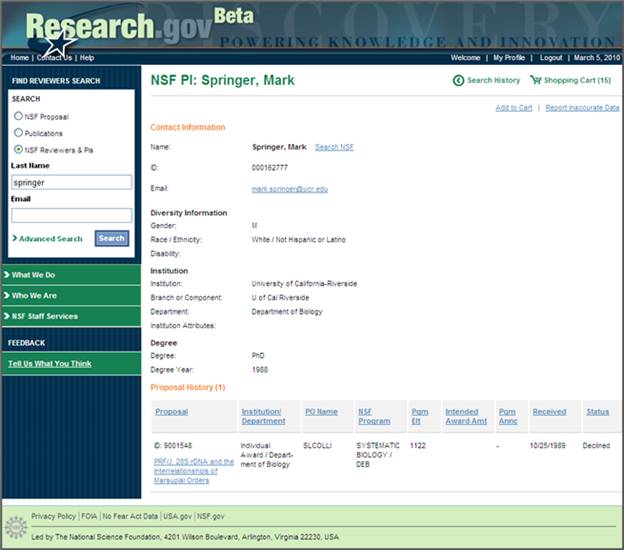Expand the Who We Are section
624x550 pixels.
[x=71, y=295]
